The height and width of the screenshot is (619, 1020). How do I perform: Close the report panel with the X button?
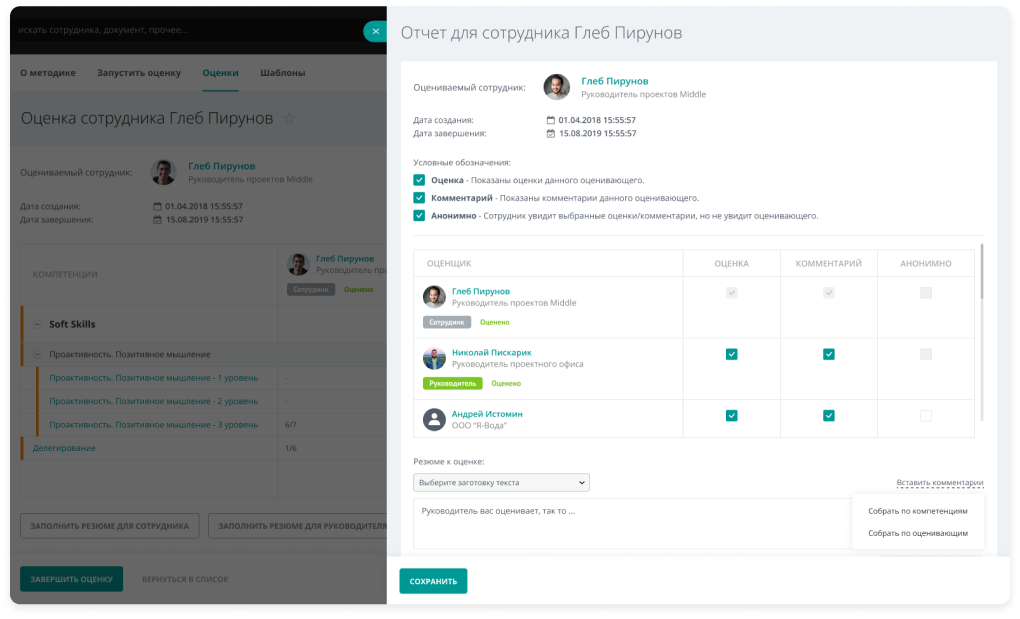[375, 31]
